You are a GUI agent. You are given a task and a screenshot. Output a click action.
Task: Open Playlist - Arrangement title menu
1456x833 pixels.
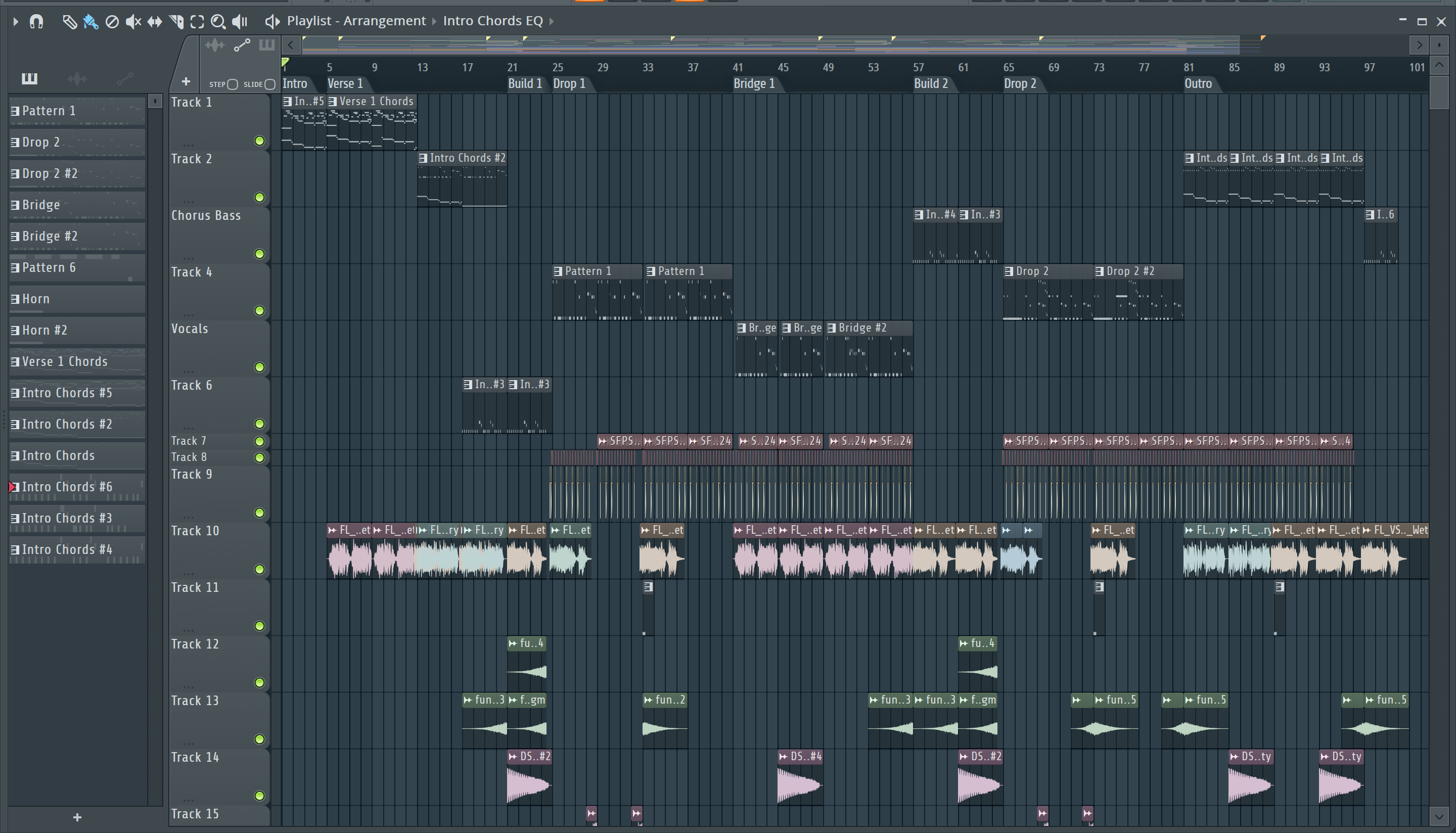coord(356,21)
